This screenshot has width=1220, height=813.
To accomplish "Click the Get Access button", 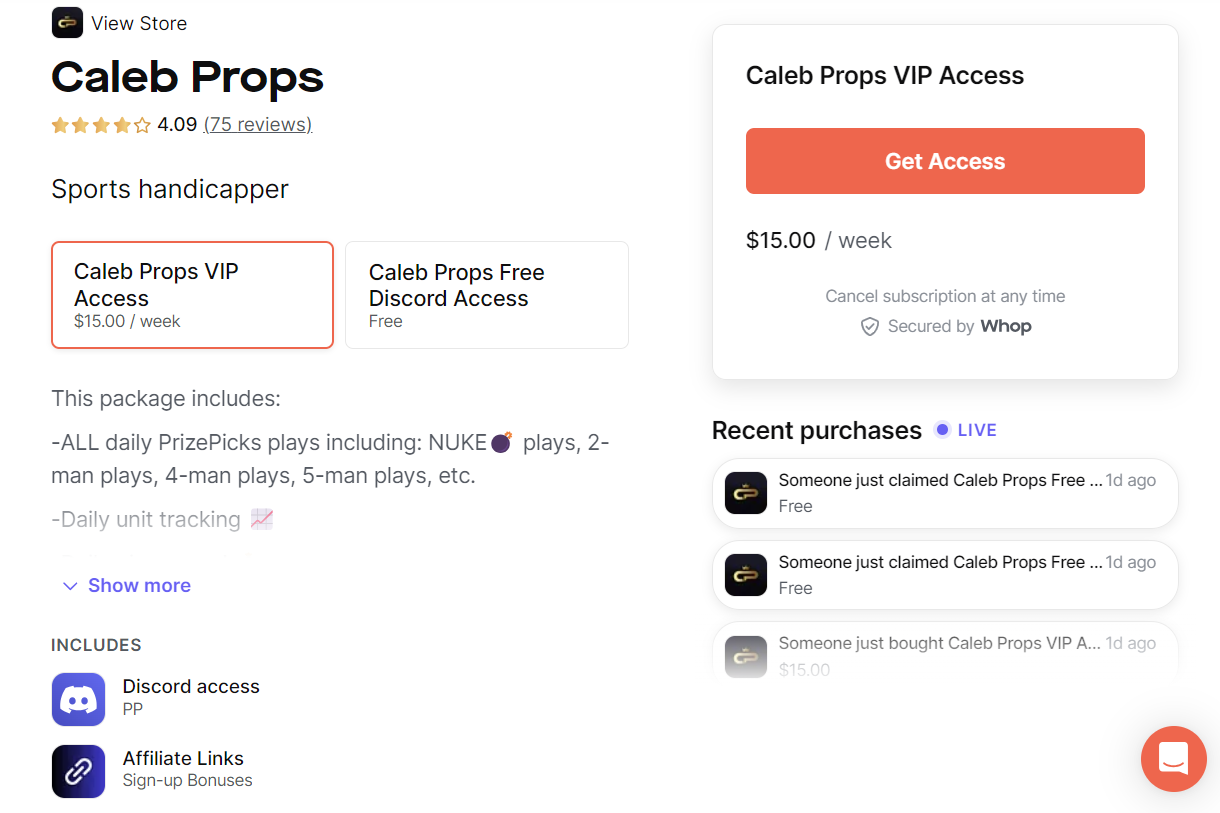I will [944, 160].
